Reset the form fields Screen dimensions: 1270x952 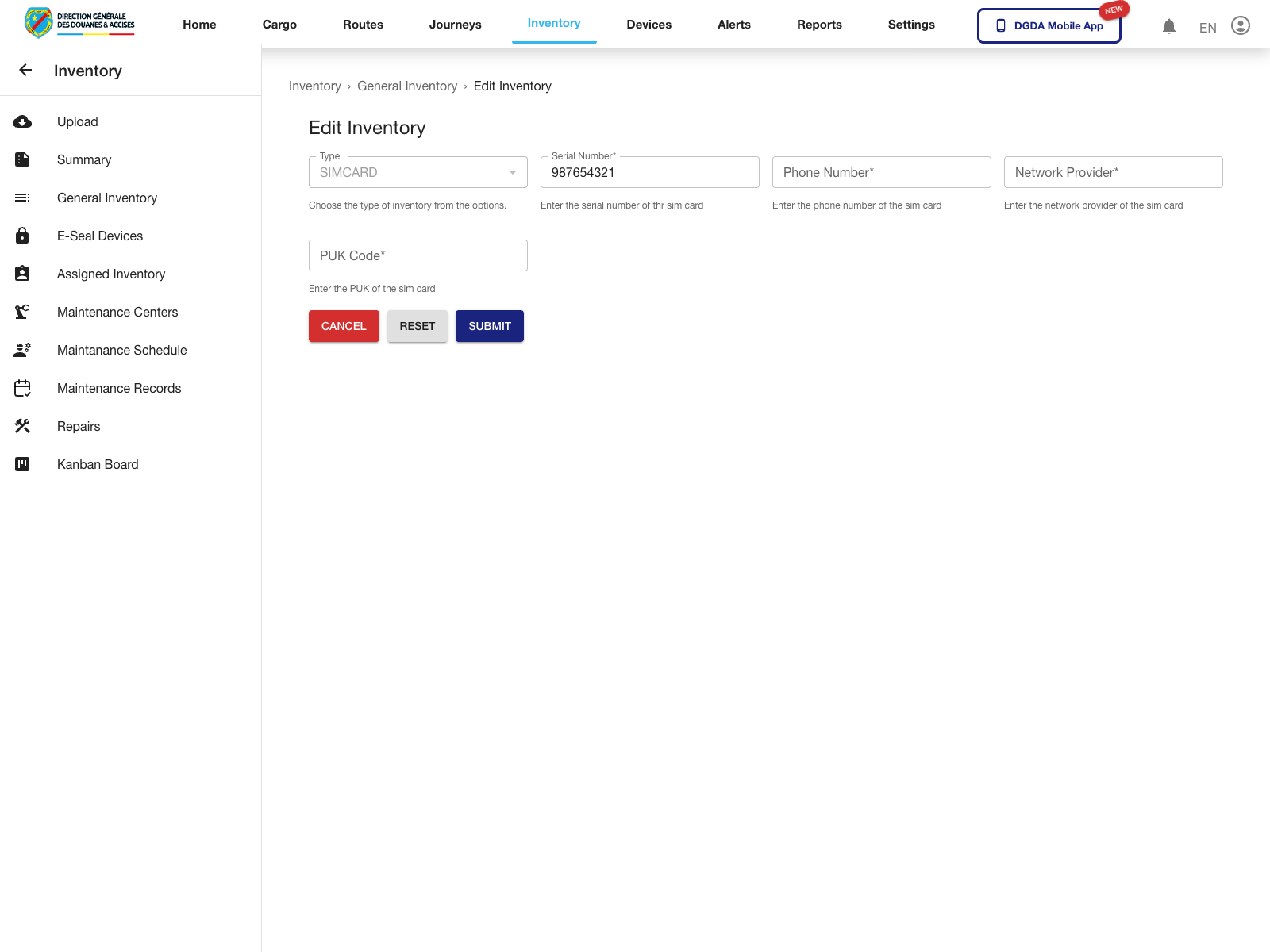tap(417, 326)
